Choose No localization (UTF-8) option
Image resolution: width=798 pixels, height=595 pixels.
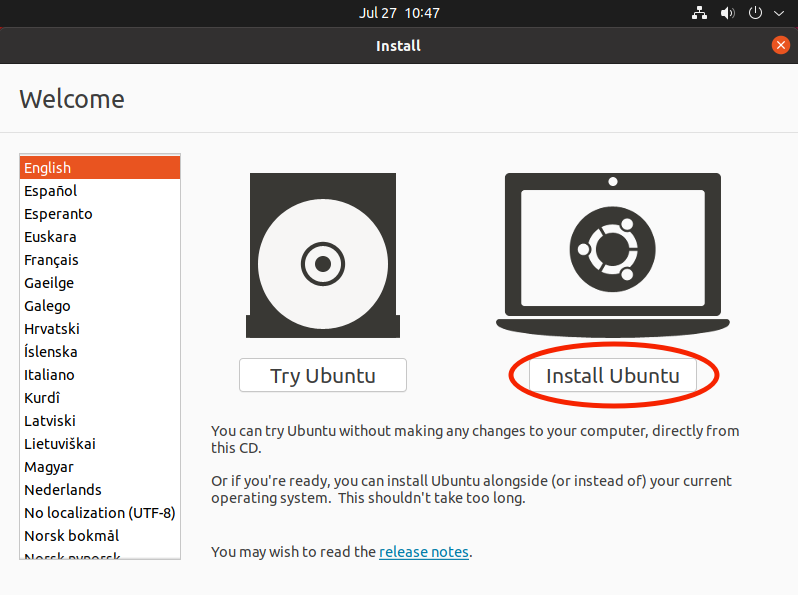click(99, 513)
